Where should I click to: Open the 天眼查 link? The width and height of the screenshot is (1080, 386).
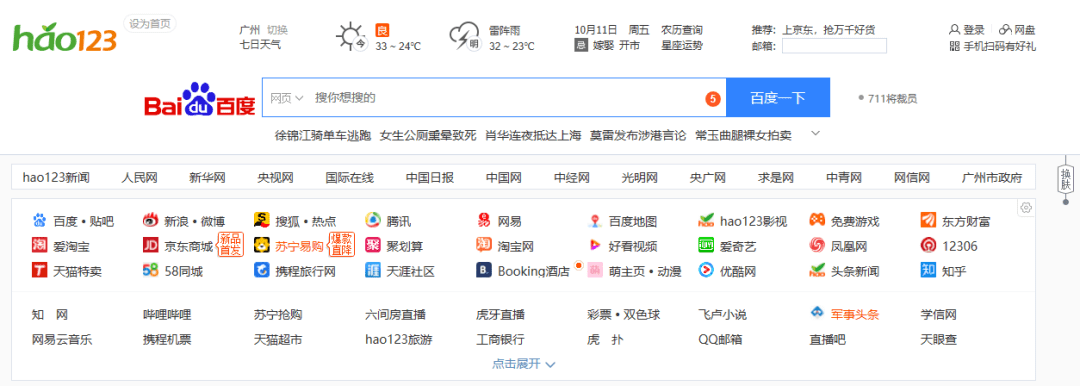[x=939, y=340]
